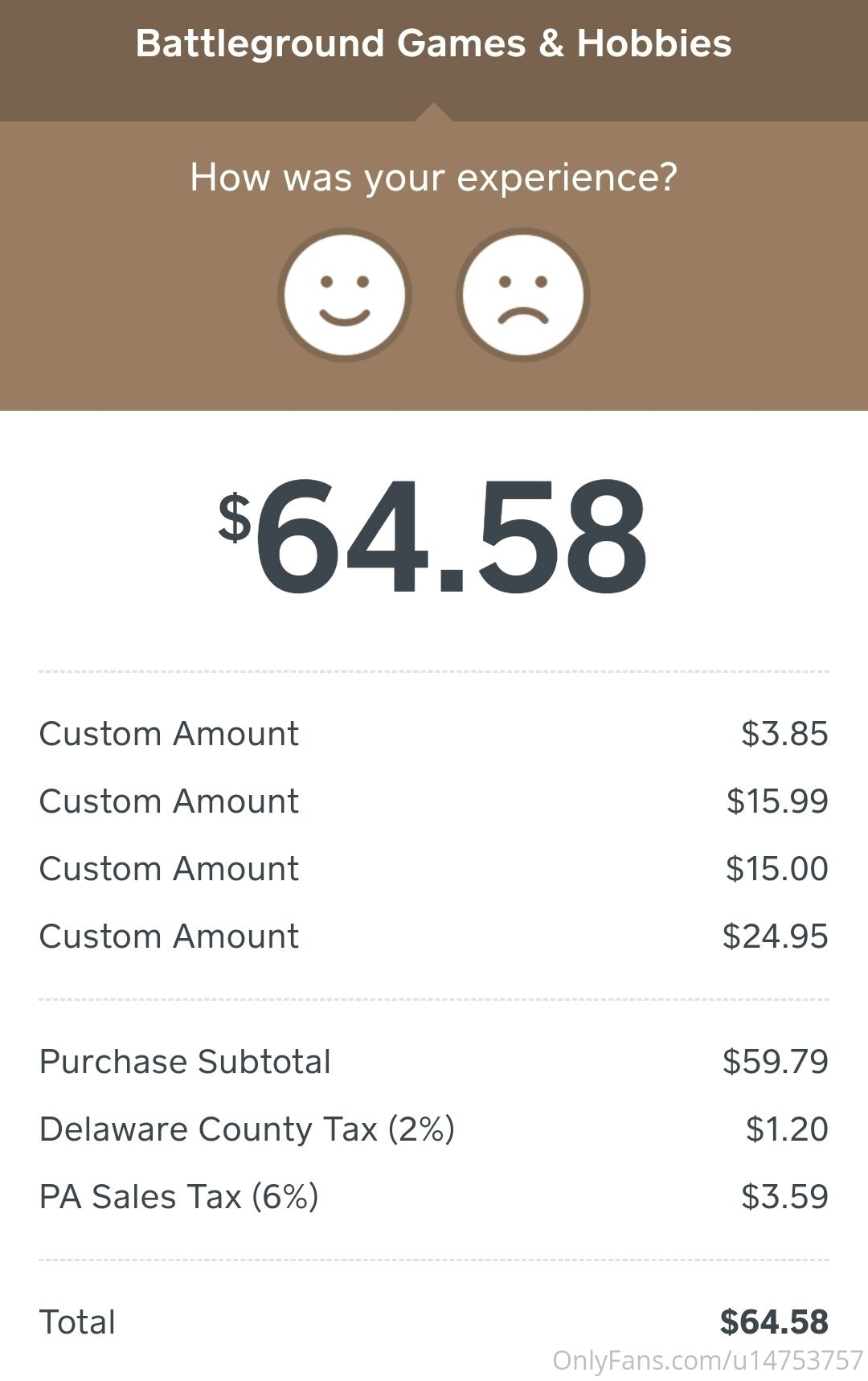Open the Battleground Games & Hobbies merchant header
868x1381 pixels.
434,43
